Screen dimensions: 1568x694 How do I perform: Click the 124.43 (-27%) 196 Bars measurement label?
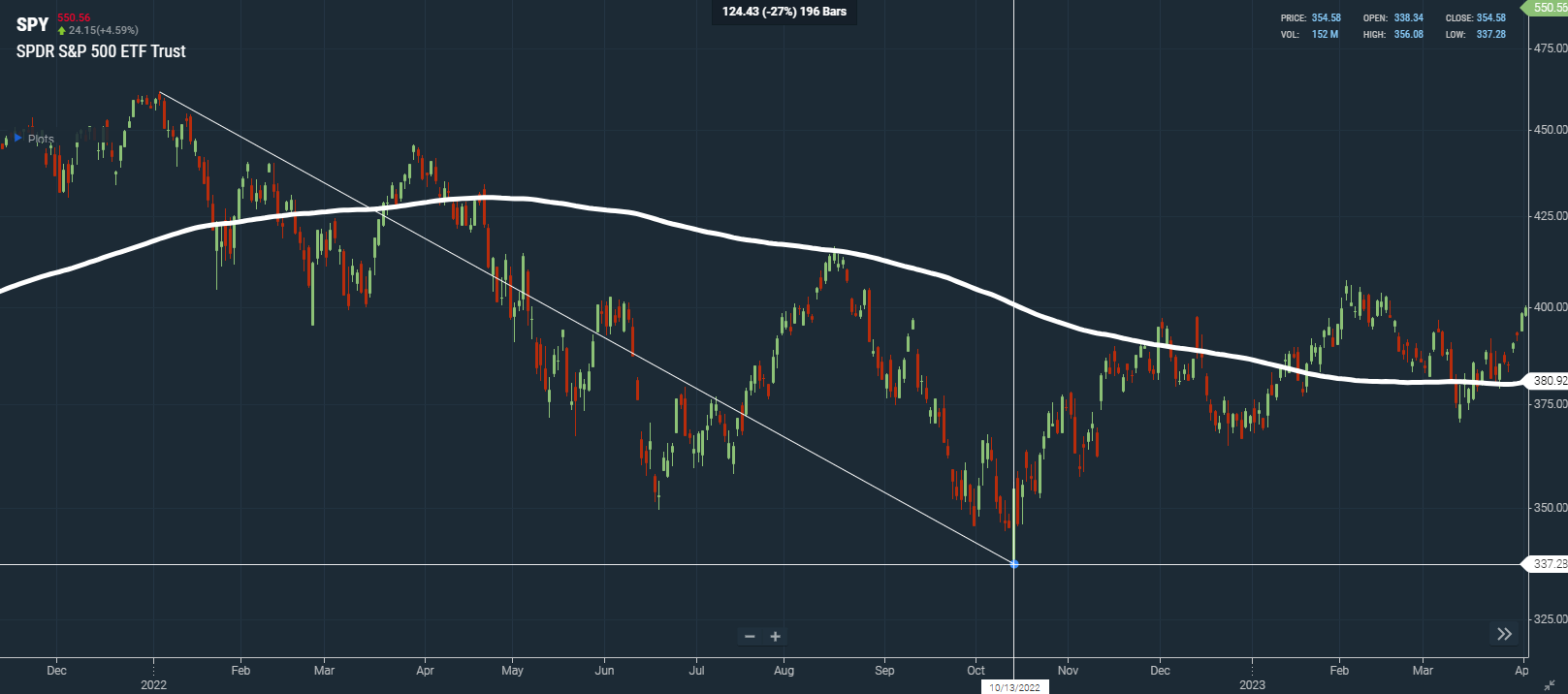click(784, 12)
